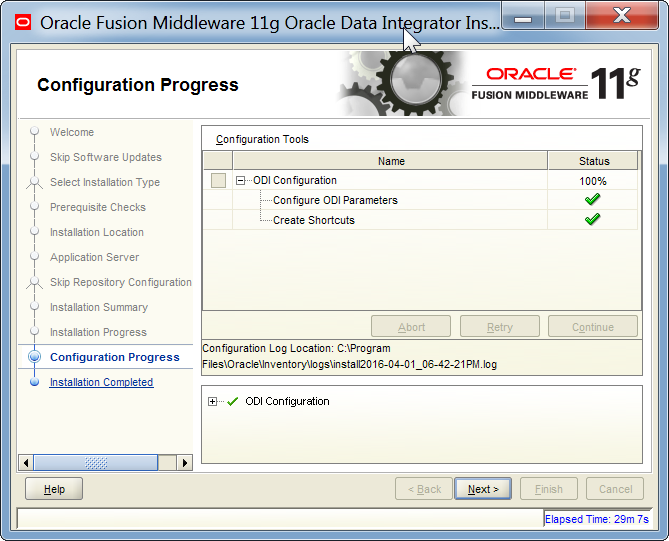Click the Abort button
Image resolution: width=669 pixels, height=541 pixels.
[x=411, y=327]
